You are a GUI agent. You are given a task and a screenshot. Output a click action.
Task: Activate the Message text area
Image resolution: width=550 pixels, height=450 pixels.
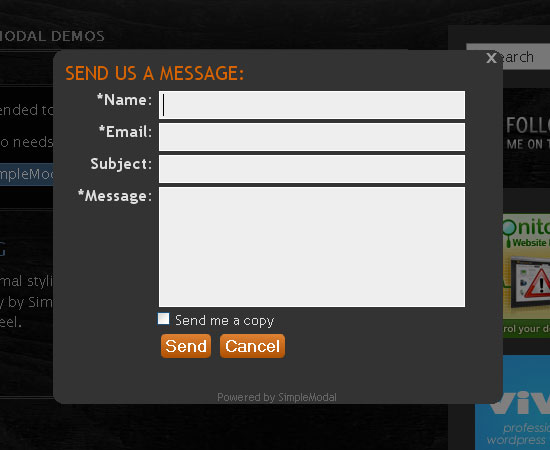312,247
